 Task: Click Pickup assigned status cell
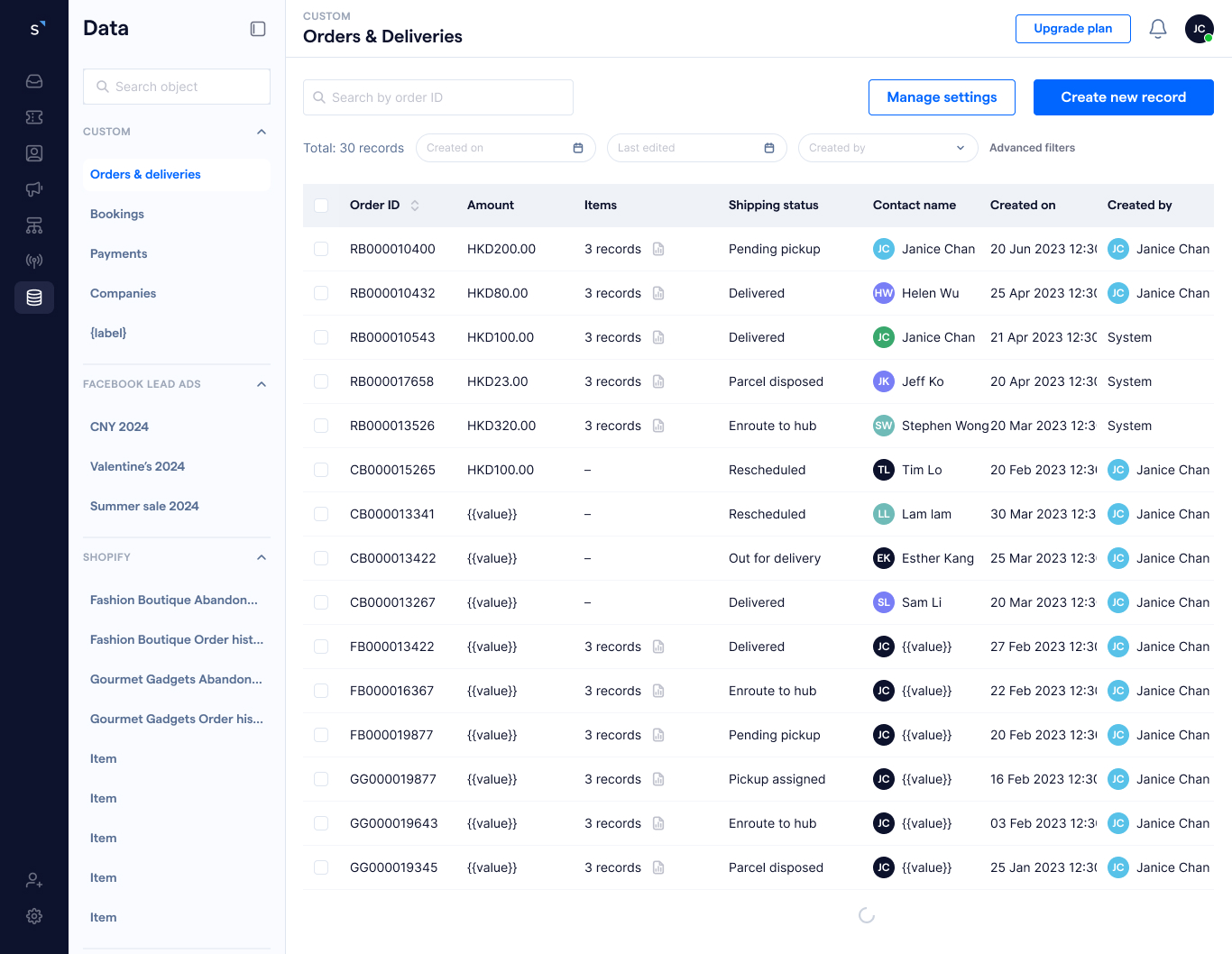(777, 779)
